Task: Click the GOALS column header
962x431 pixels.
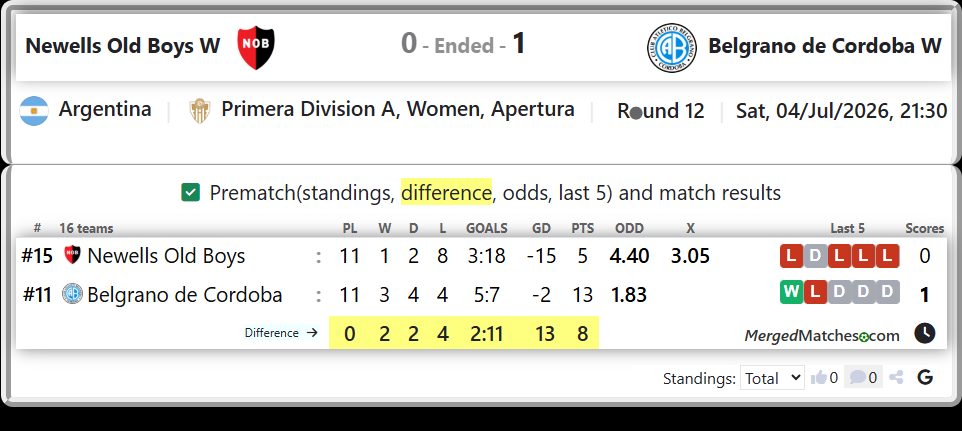Action: point(487,229)
